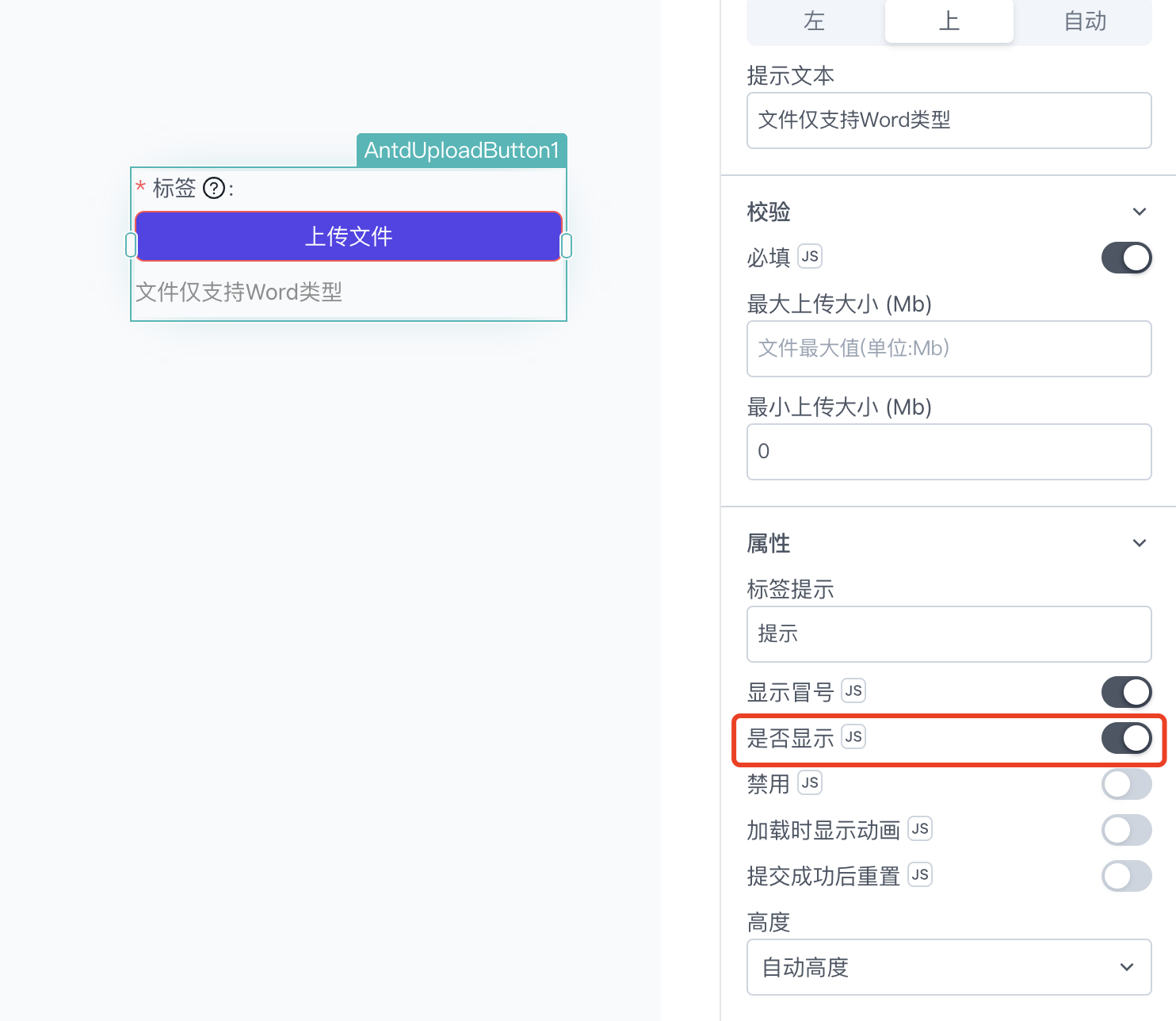1176x1021 pixels.
Task: Click the 最大上传大小 (Mb) input field
Action: [949, 349]
